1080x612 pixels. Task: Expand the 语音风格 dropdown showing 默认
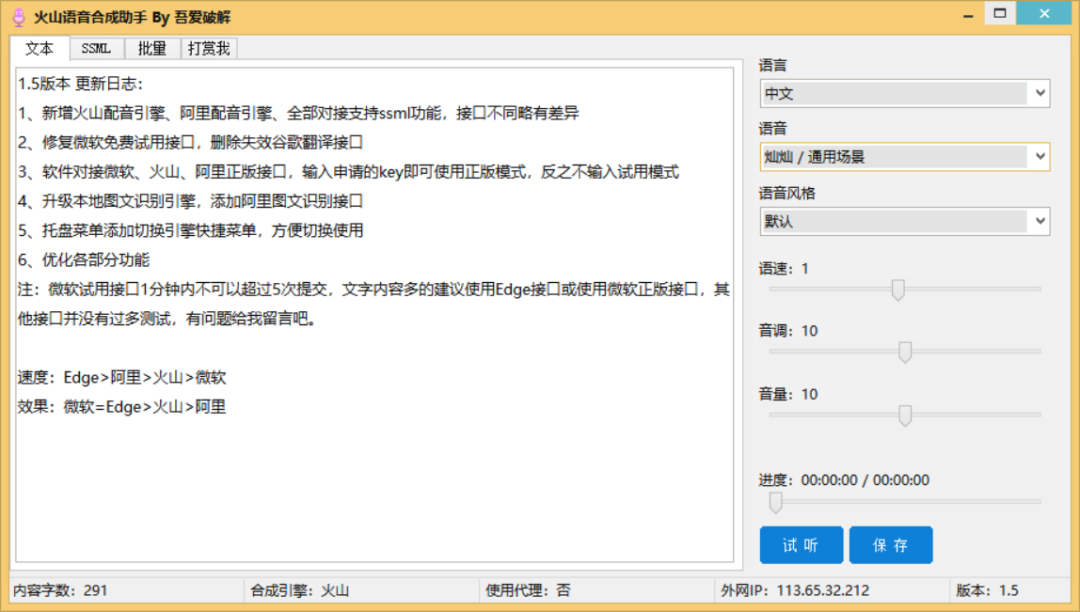click(904, 221)
